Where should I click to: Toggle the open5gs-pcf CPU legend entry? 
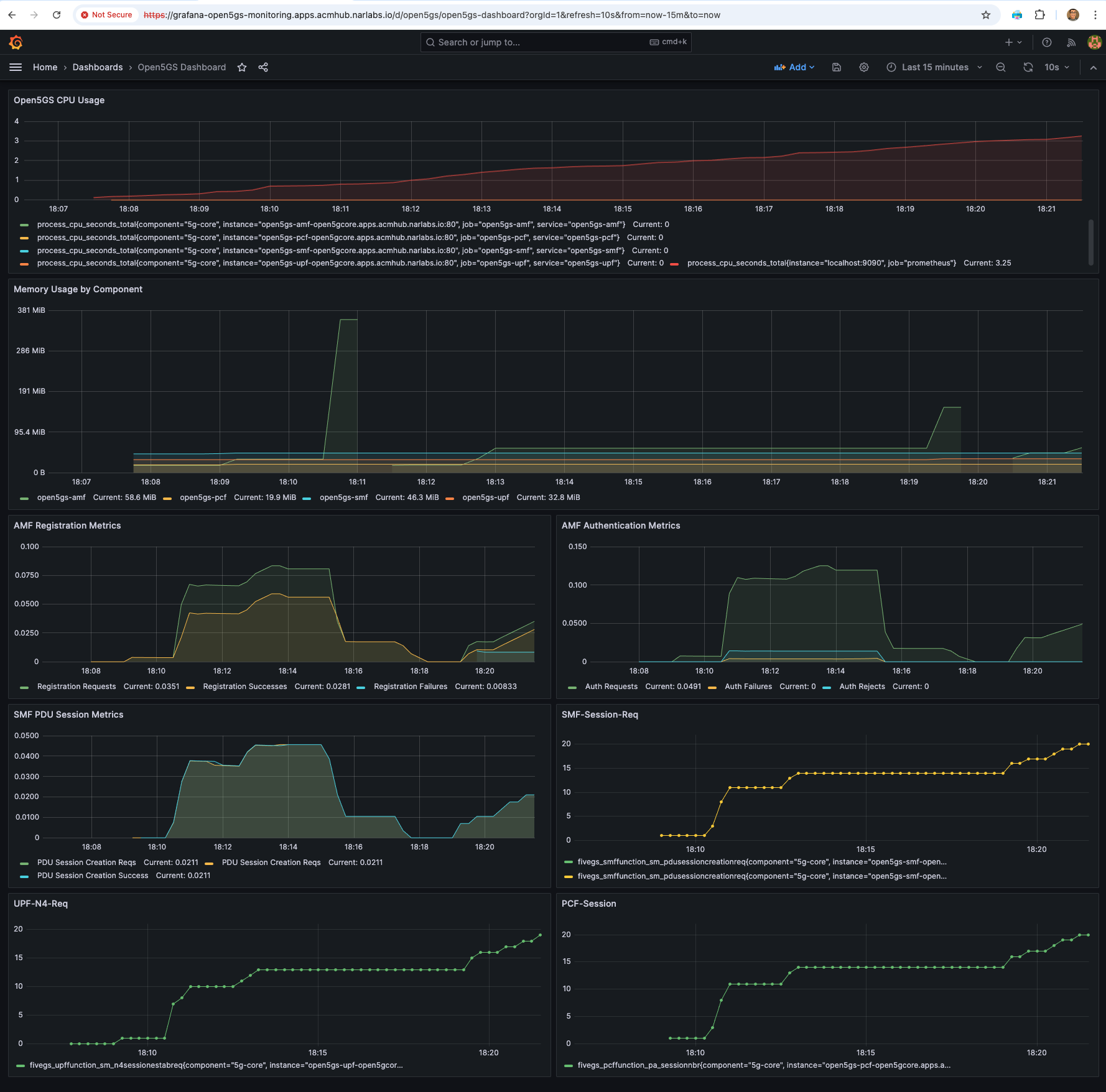coord(328,238)
